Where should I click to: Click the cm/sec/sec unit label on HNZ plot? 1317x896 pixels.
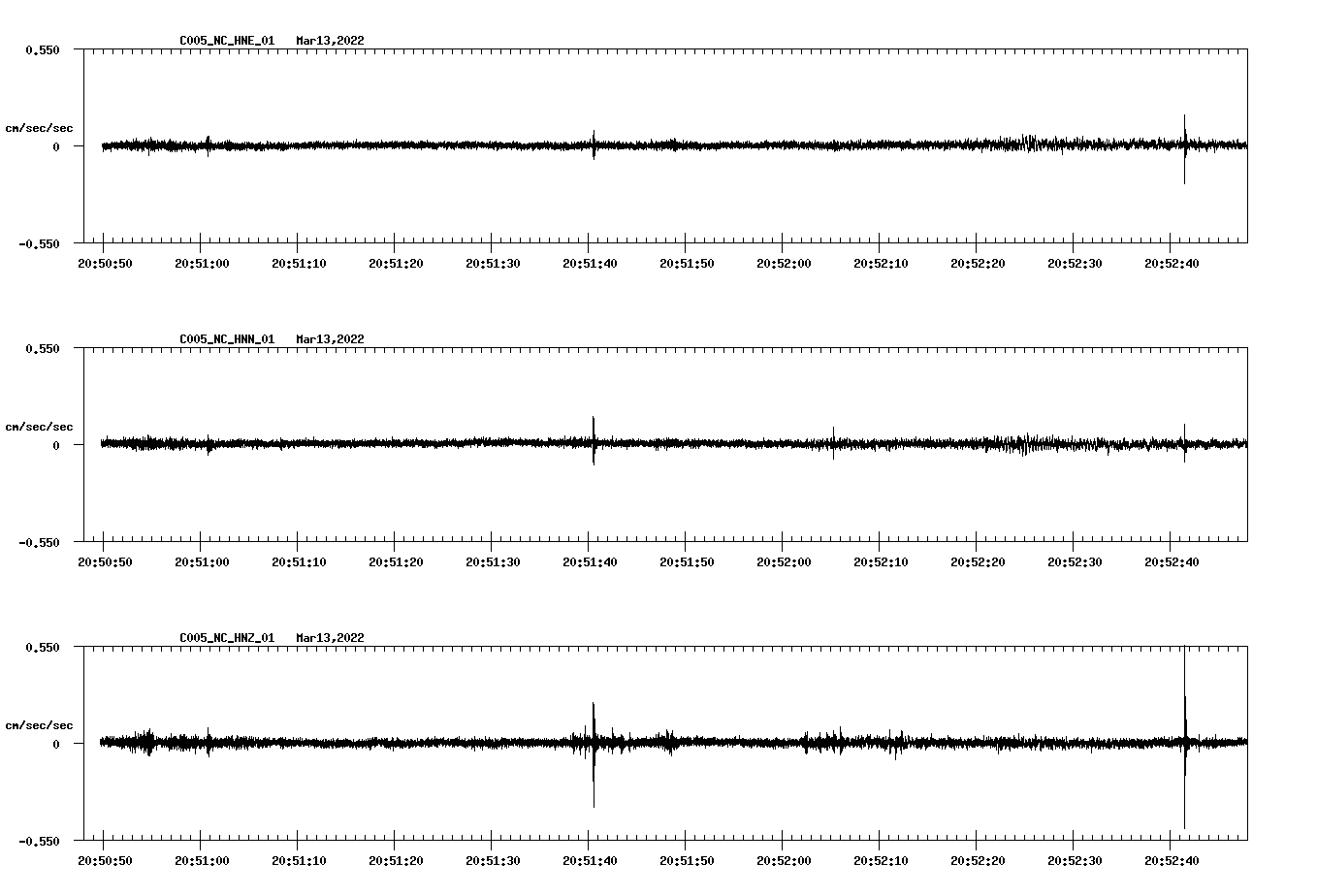click(39, 725)
